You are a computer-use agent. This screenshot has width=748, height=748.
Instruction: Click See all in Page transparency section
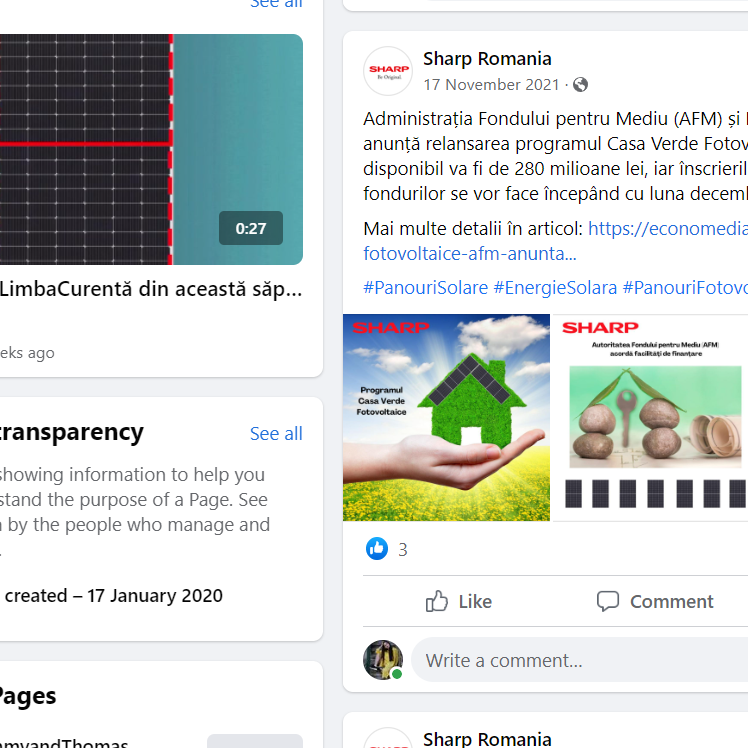point(276,434)
